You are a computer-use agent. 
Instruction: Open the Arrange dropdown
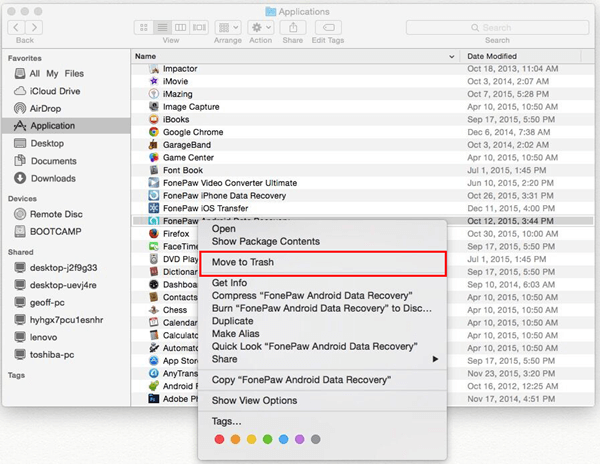228,28
